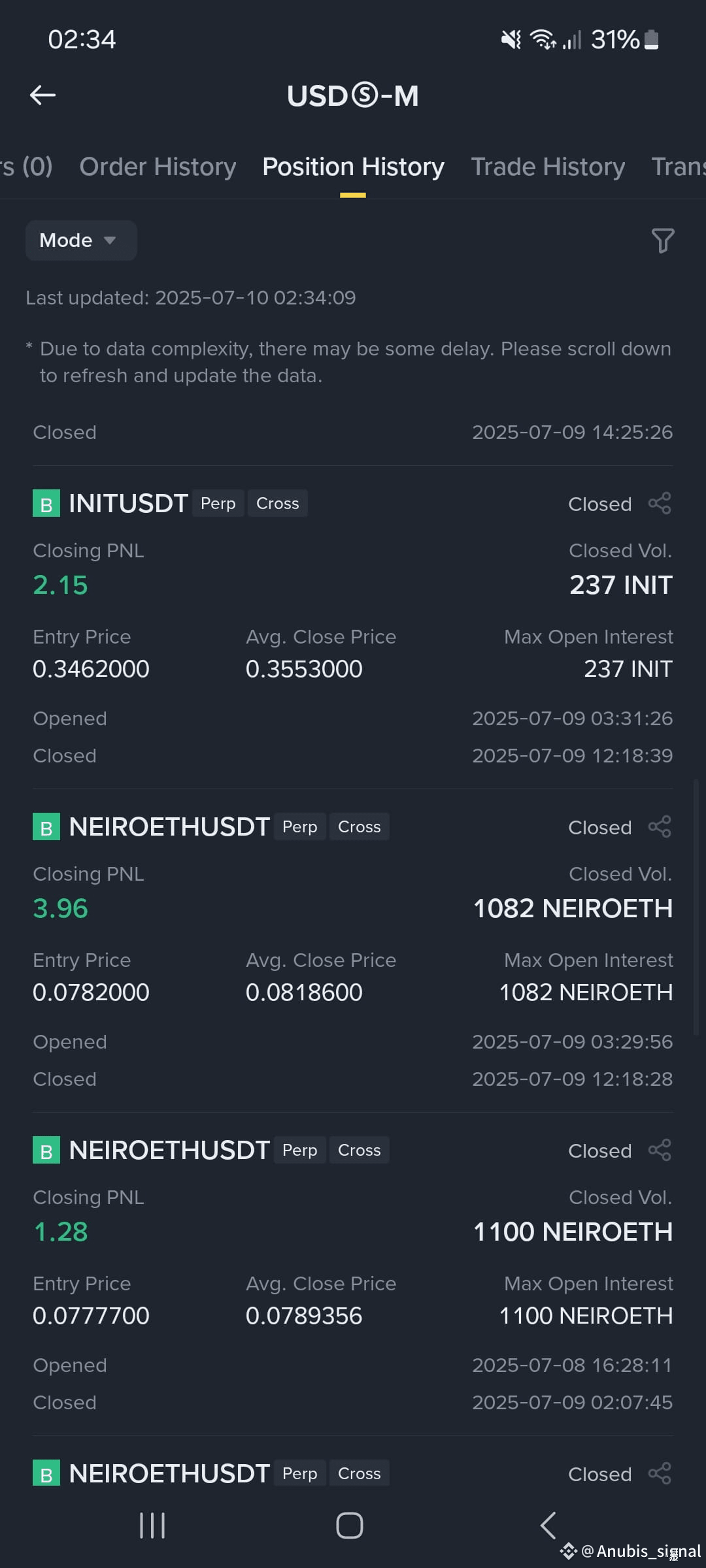Switch to the Order History tab

click(158, 167)
